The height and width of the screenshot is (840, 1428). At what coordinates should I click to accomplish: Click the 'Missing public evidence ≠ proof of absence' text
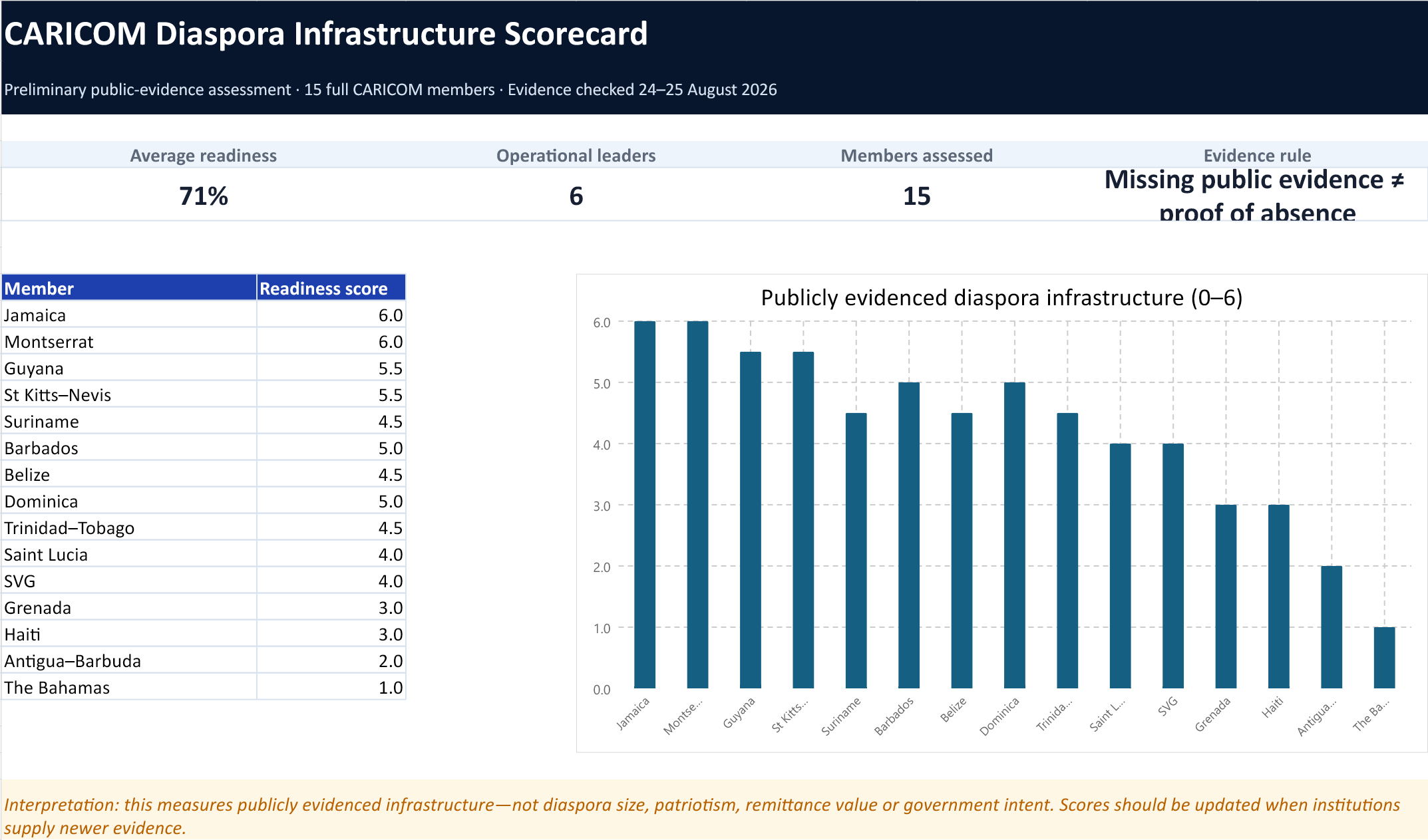pos(1256,195)
